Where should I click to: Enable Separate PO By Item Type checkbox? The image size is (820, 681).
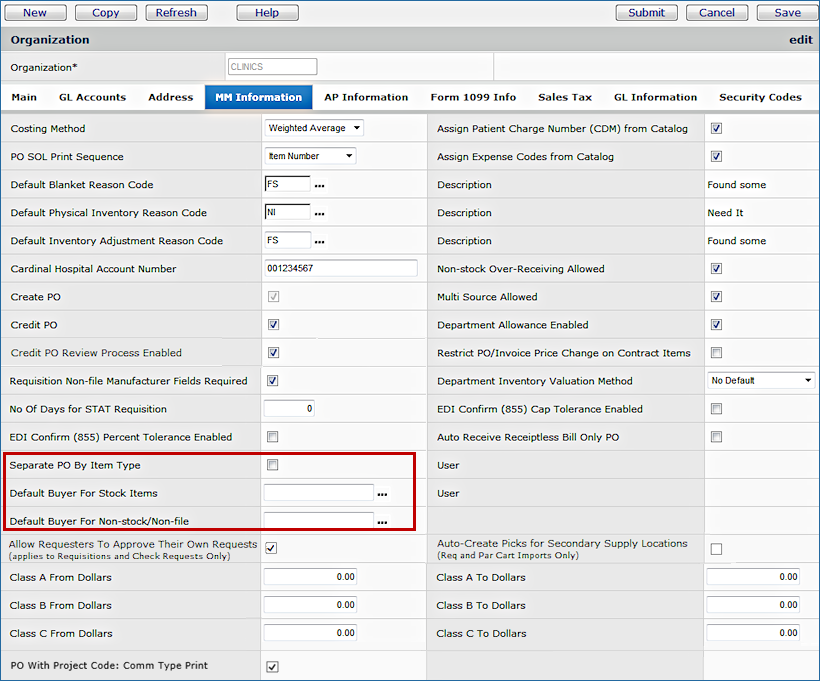273,465
